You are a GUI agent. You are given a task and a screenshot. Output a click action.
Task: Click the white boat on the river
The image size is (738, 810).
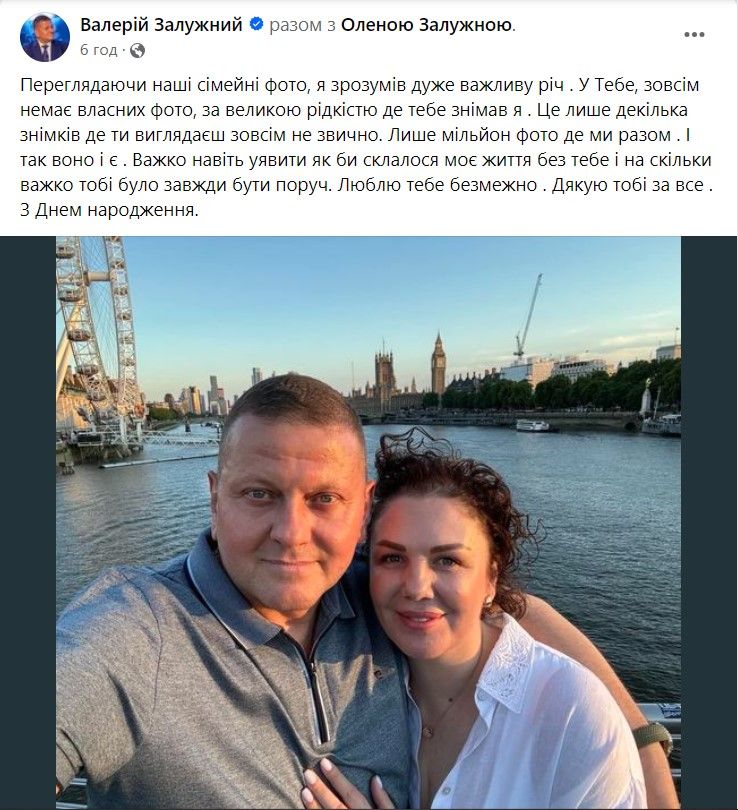535,425
